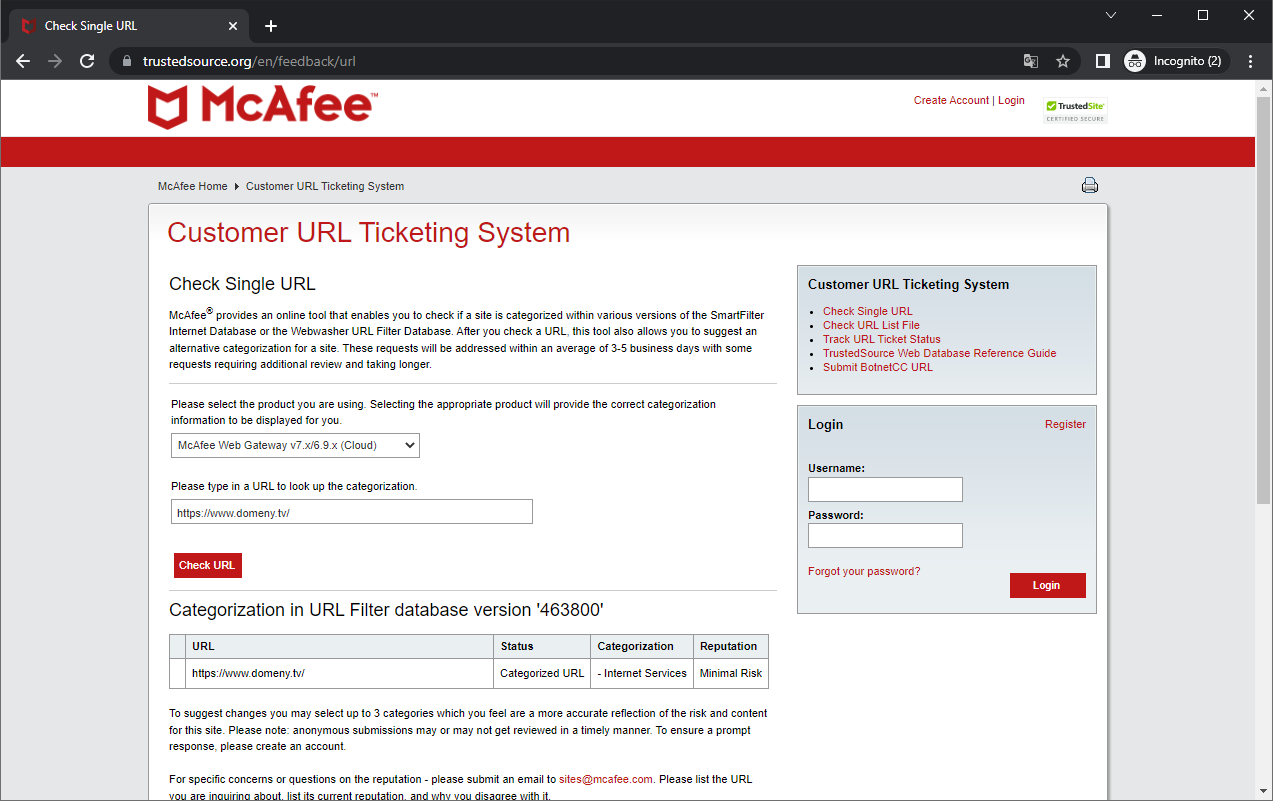Click the Username input field
The height and width of the screenshot is (801, 1273).
[885, 489]
